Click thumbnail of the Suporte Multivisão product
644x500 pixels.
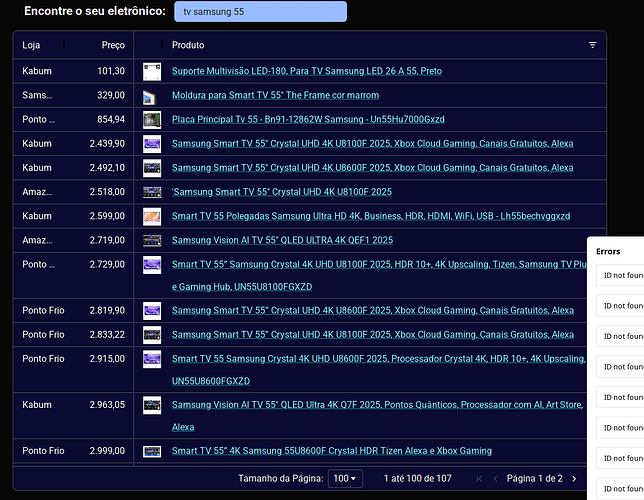pyautogui.click(x=152, y=71)
